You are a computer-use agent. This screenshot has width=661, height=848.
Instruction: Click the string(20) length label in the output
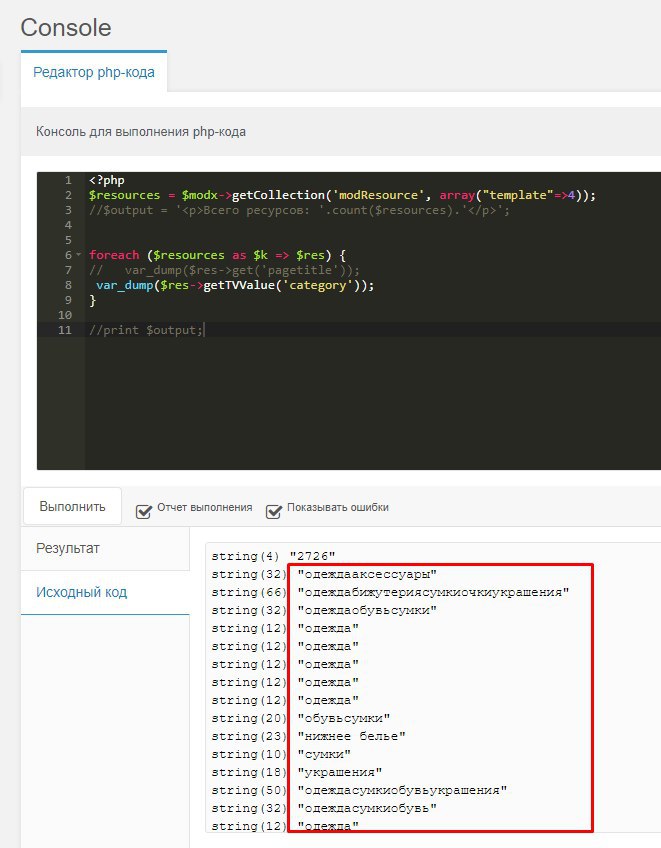249,718
